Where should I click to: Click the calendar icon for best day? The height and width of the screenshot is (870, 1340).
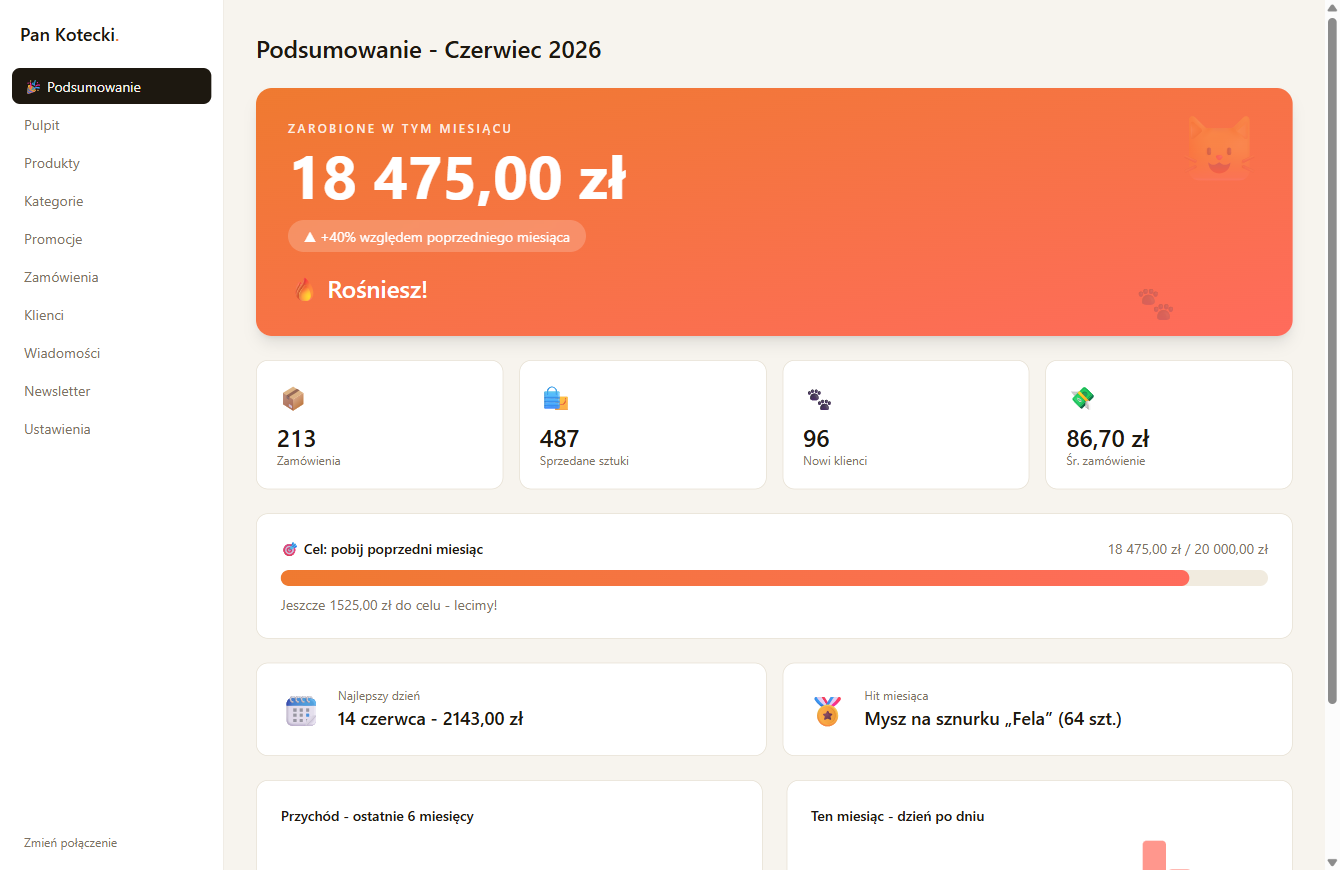click(301, 711)
